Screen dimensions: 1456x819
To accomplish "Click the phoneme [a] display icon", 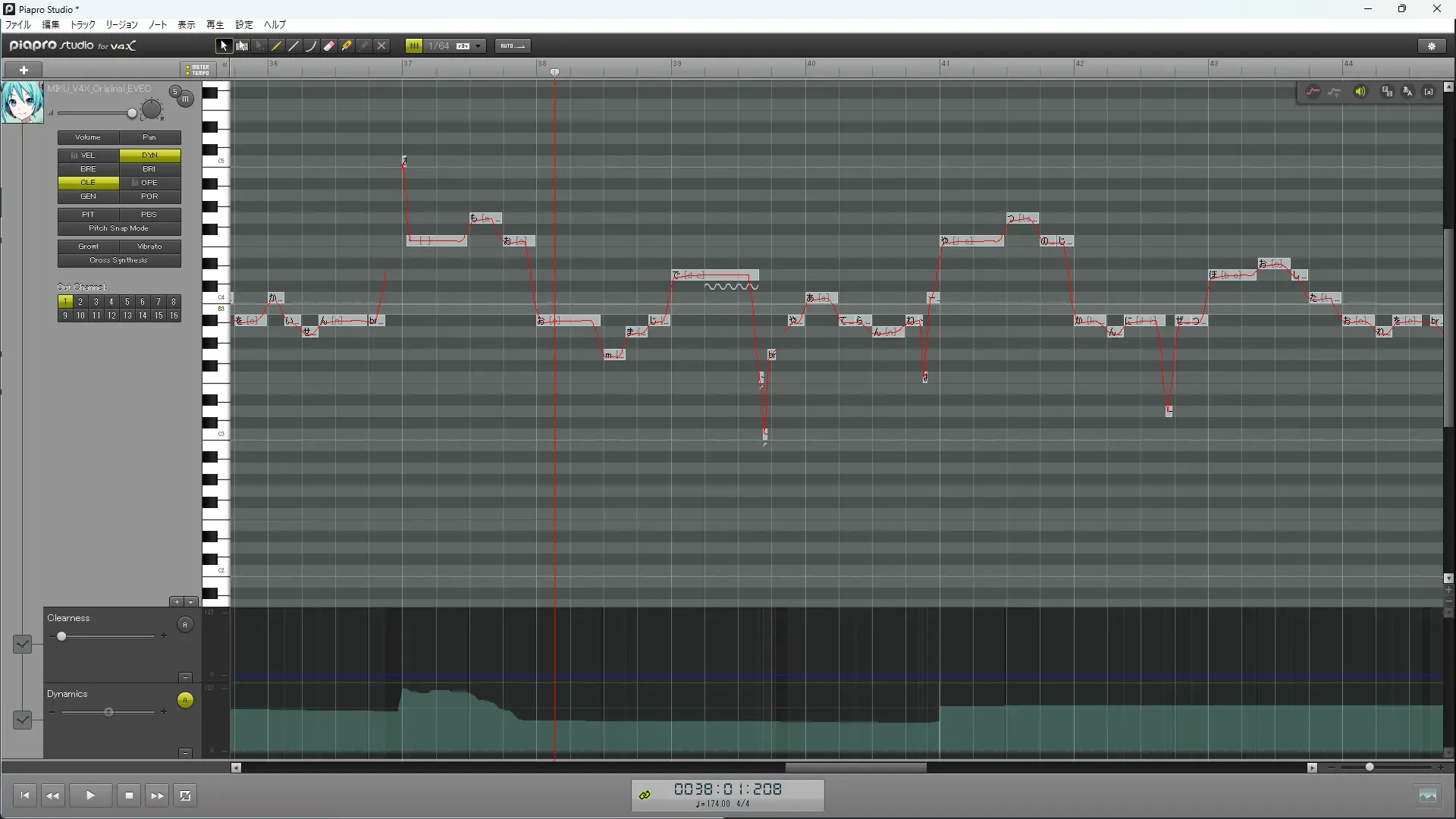I will [x=1429, y=92].
